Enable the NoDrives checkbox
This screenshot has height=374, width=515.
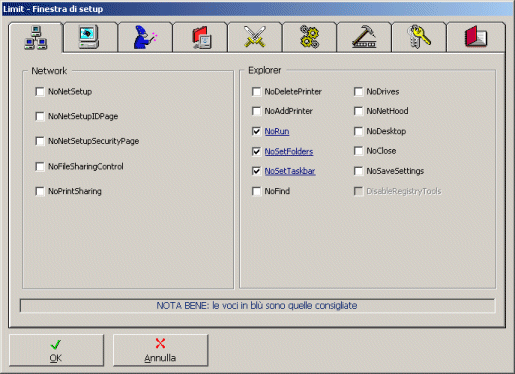click(358, 92)
